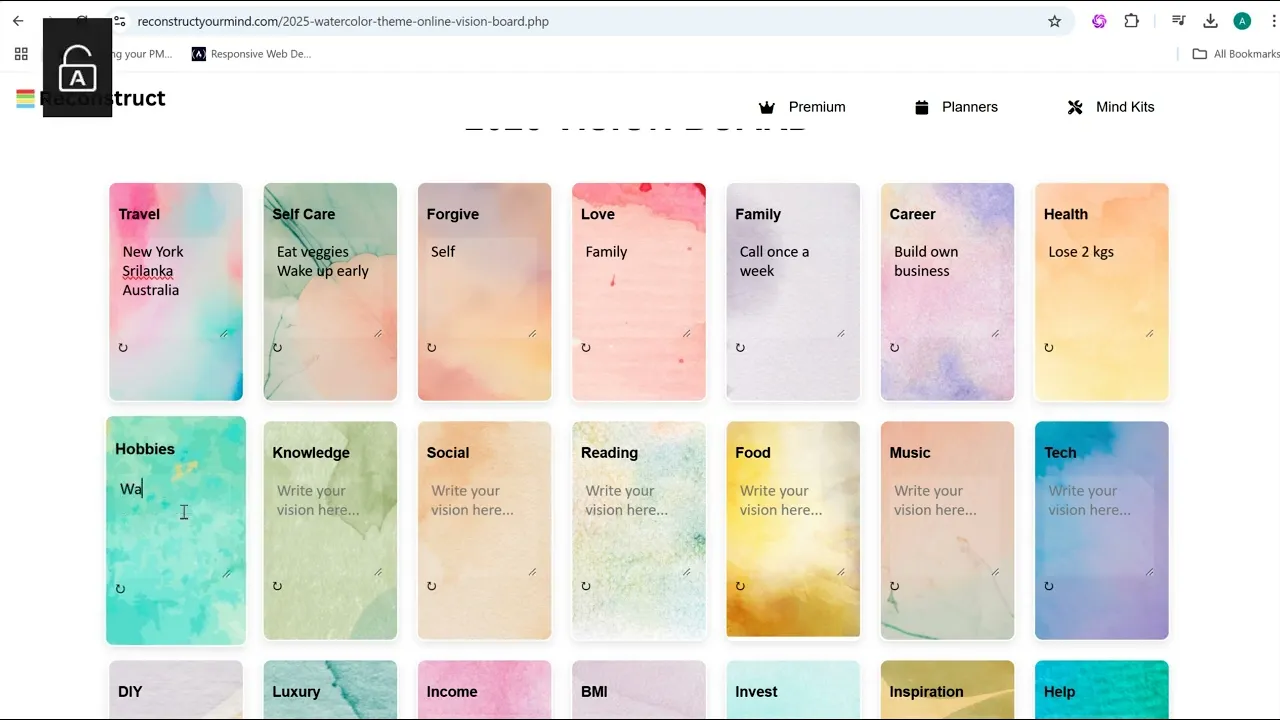Reset the Career card via its refresh icon
The width and height of the screenshot is (1280, 720).
895,348
